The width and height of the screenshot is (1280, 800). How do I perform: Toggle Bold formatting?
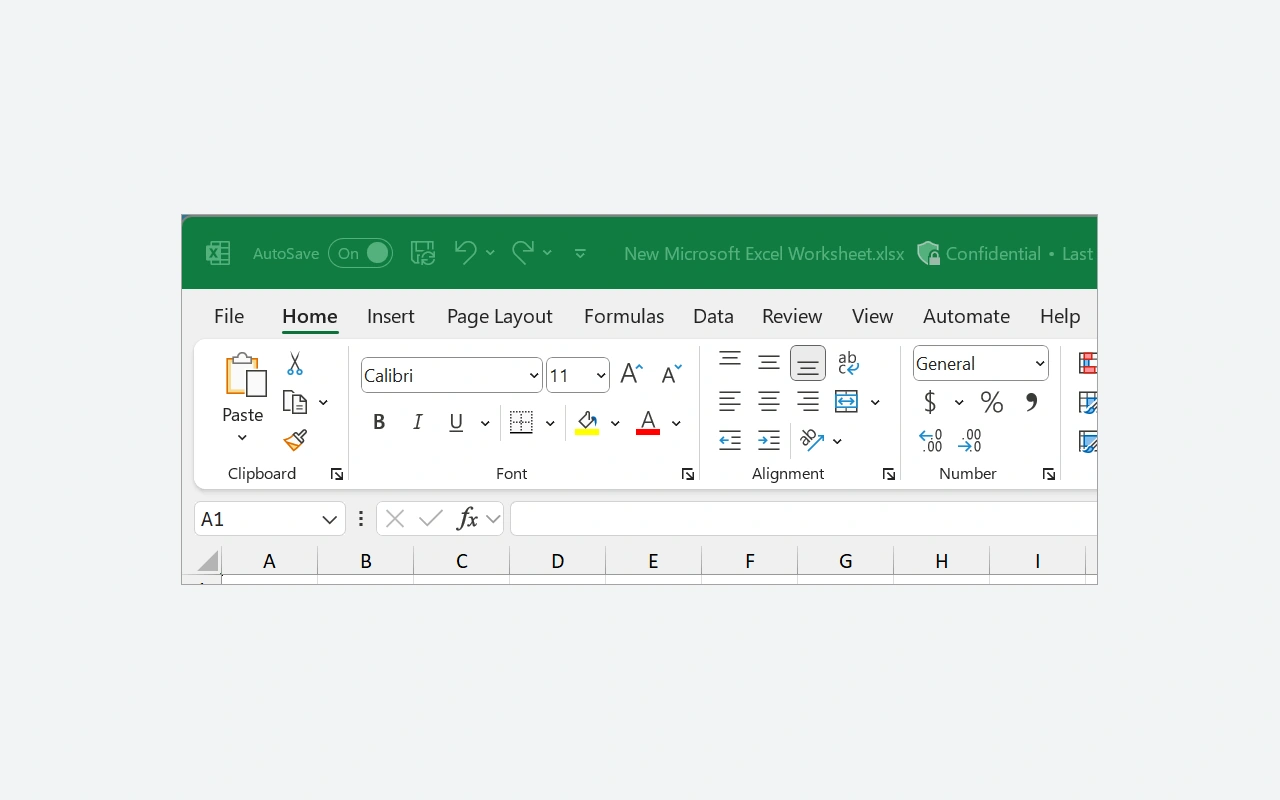pos(379,423)
